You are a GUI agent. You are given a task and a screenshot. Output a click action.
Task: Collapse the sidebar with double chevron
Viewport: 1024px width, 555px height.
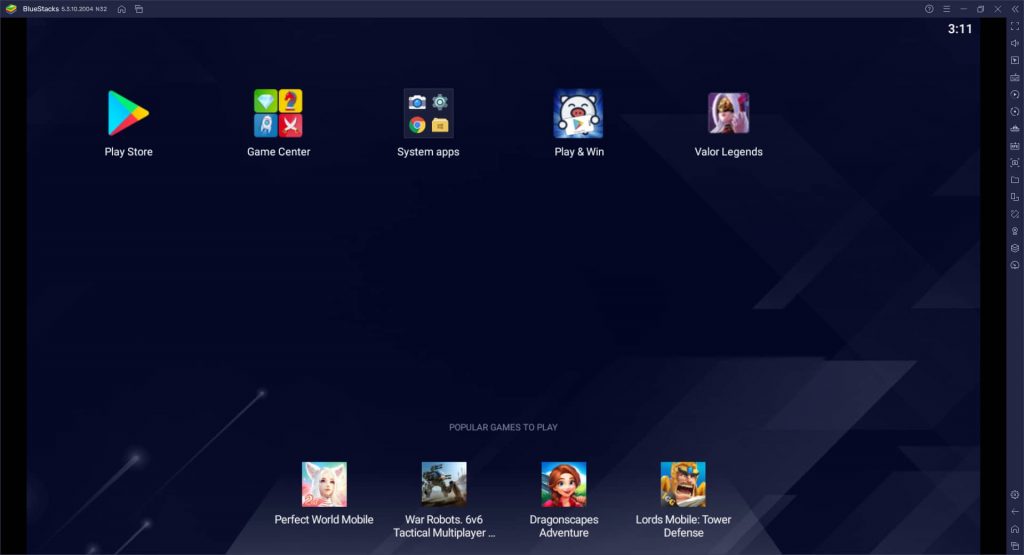pyautogui.click(x=1015, y=9)
